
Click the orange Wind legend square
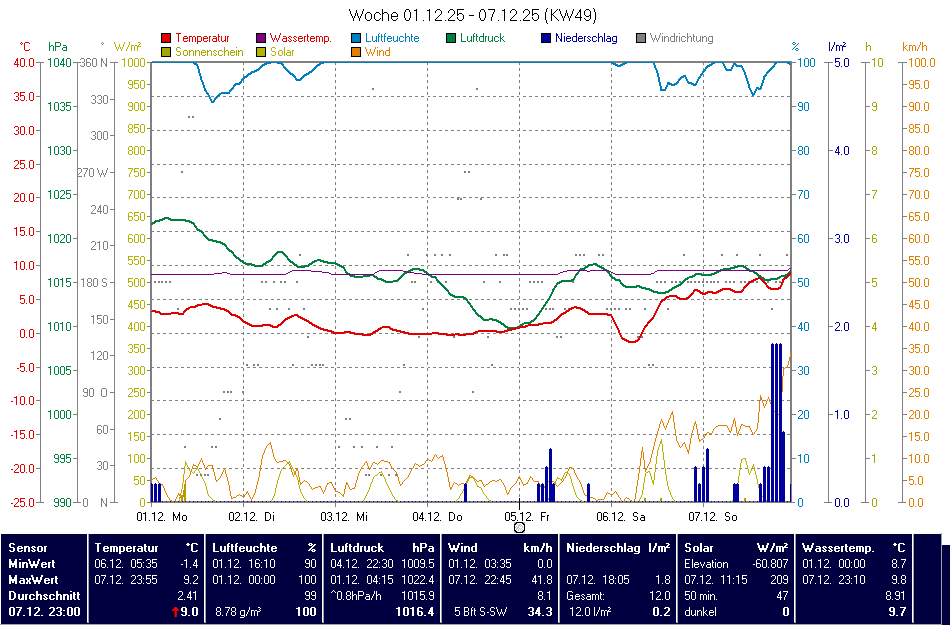(357, 51)
